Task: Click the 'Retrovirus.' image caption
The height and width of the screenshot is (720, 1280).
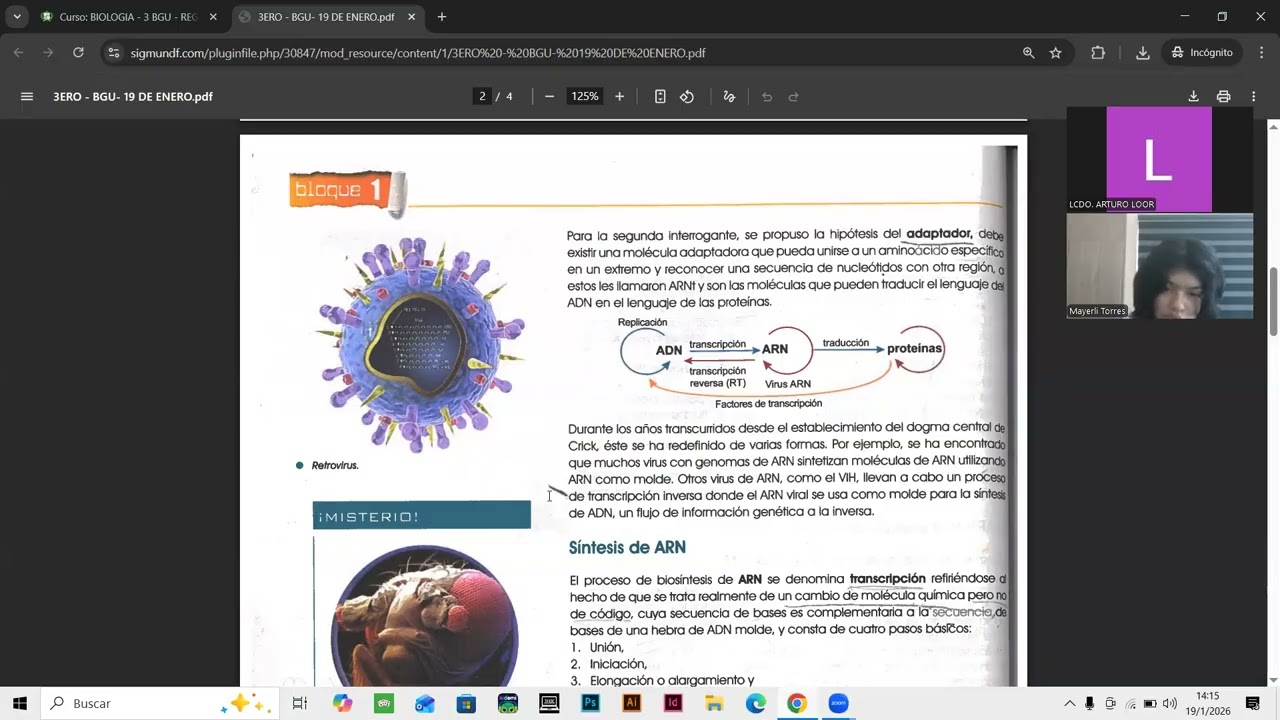Action: (x=335, y=465)
